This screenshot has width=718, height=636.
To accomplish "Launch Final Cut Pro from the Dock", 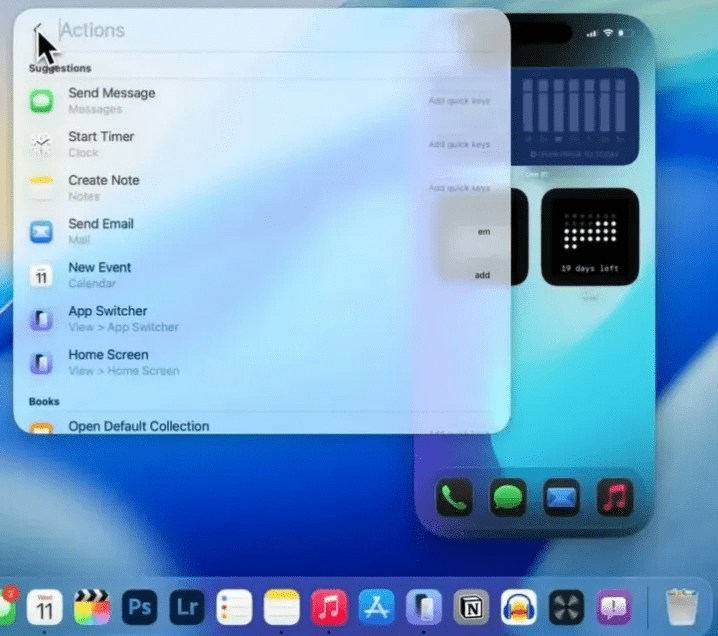I will 92,606.
